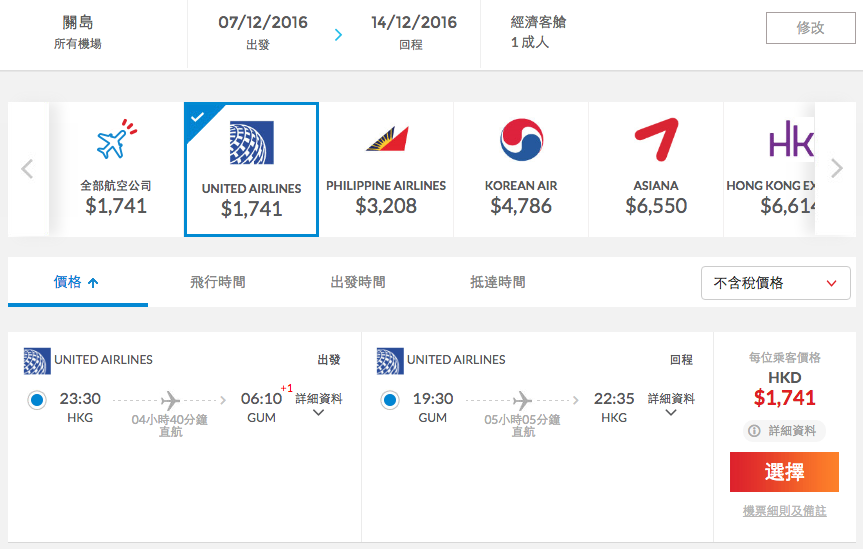This screenshot has width=863, height=549.
Task: Click the destination 關島
Action: pyautogui.click(x=78, y=23)
